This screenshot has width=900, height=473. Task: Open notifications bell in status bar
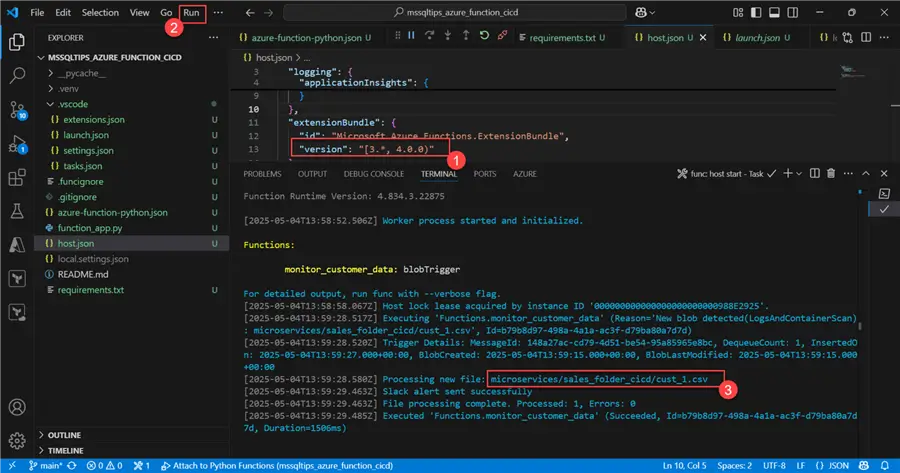click(x=885, y=466)
